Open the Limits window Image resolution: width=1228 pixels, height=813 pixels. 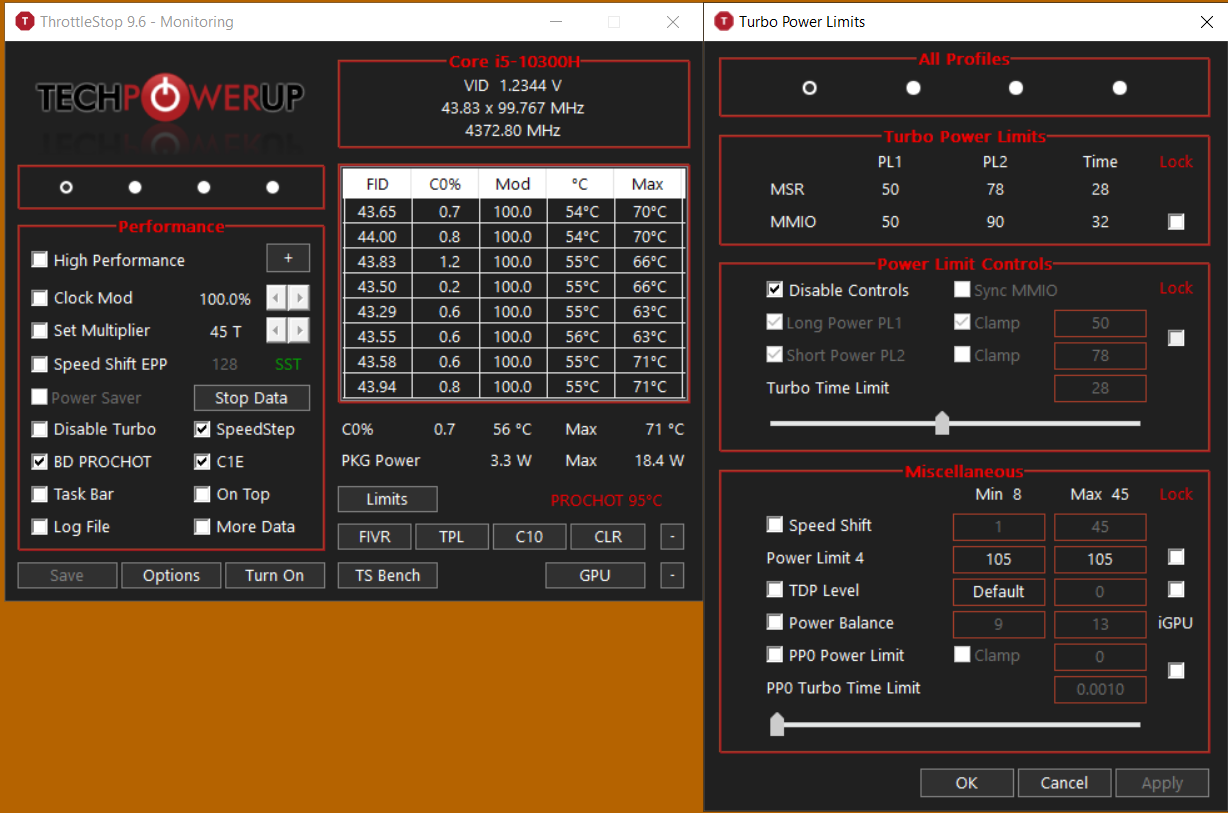click(387, 499)
